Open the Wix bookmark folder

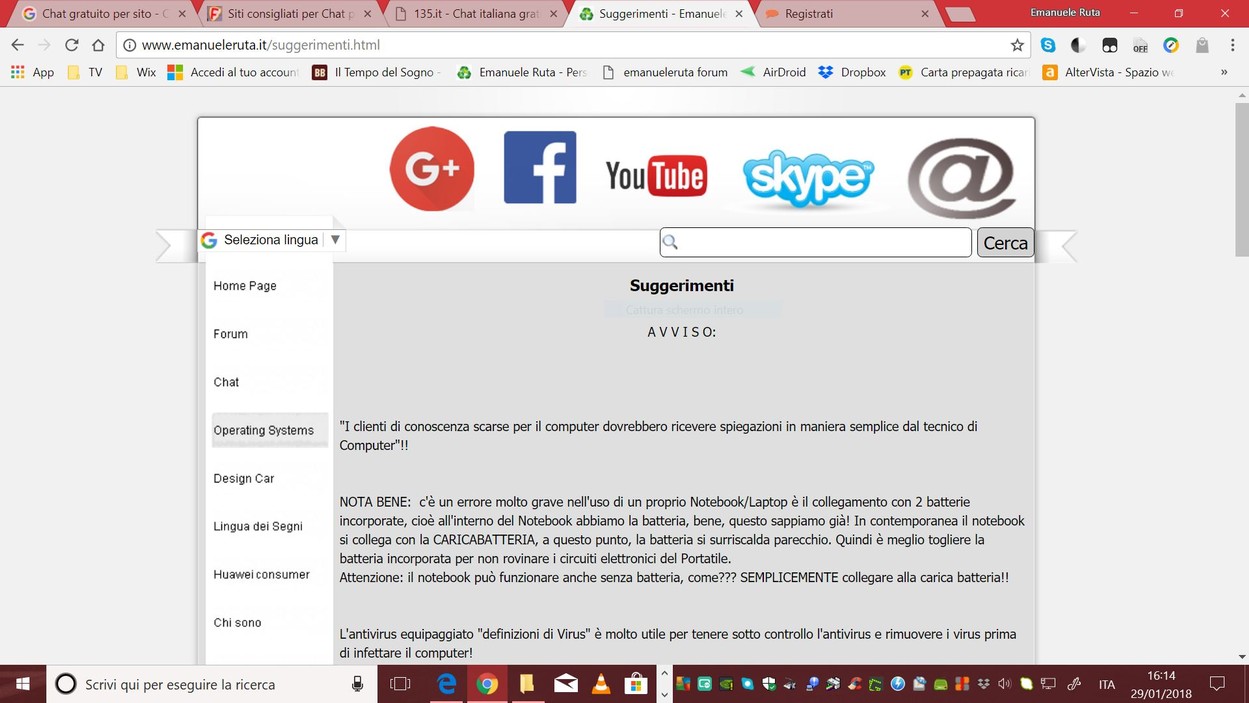pos(136,72)
